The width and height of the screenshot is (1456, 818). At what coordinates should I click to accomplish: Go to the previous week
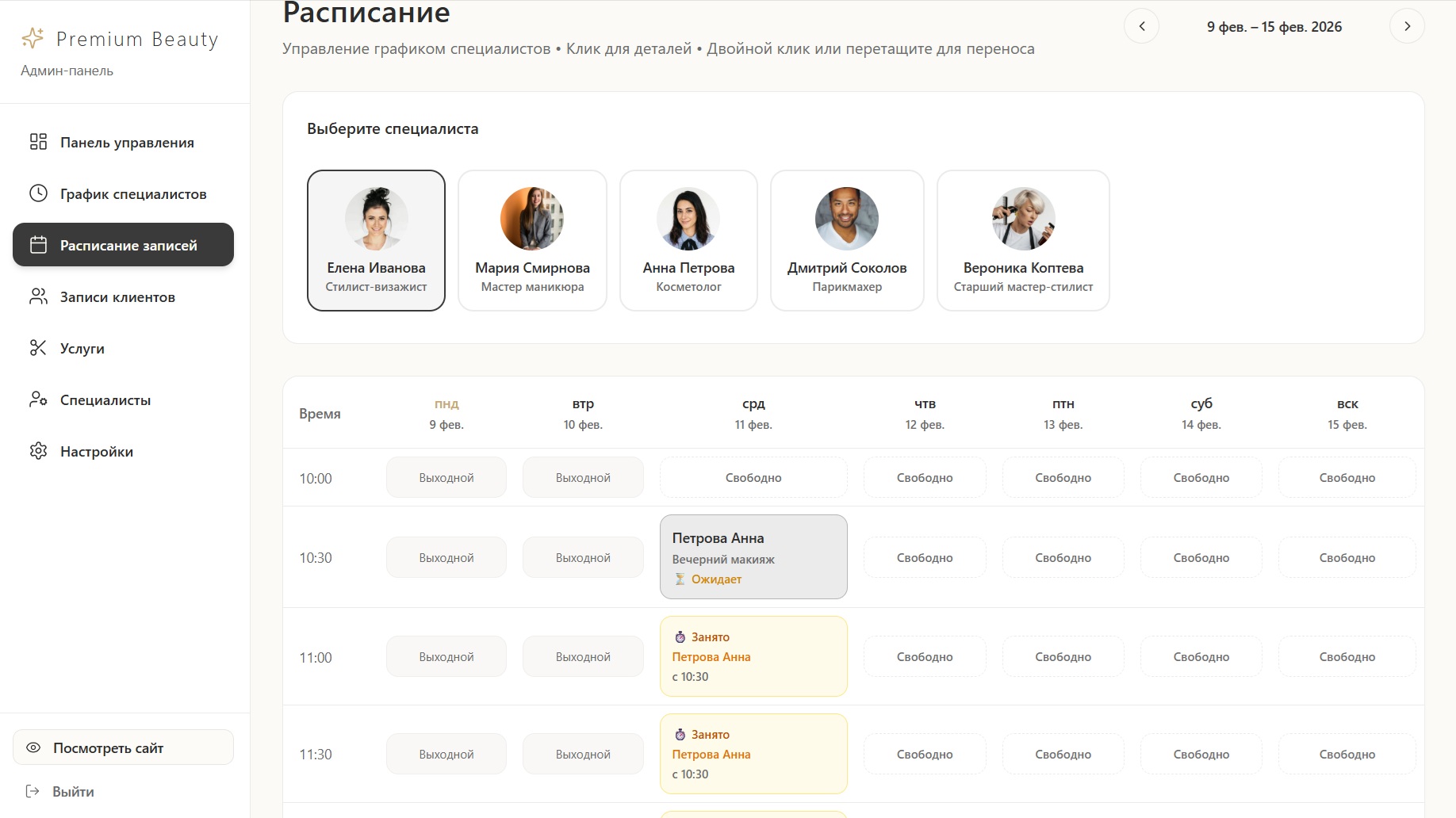click(x=1141, y=26)
